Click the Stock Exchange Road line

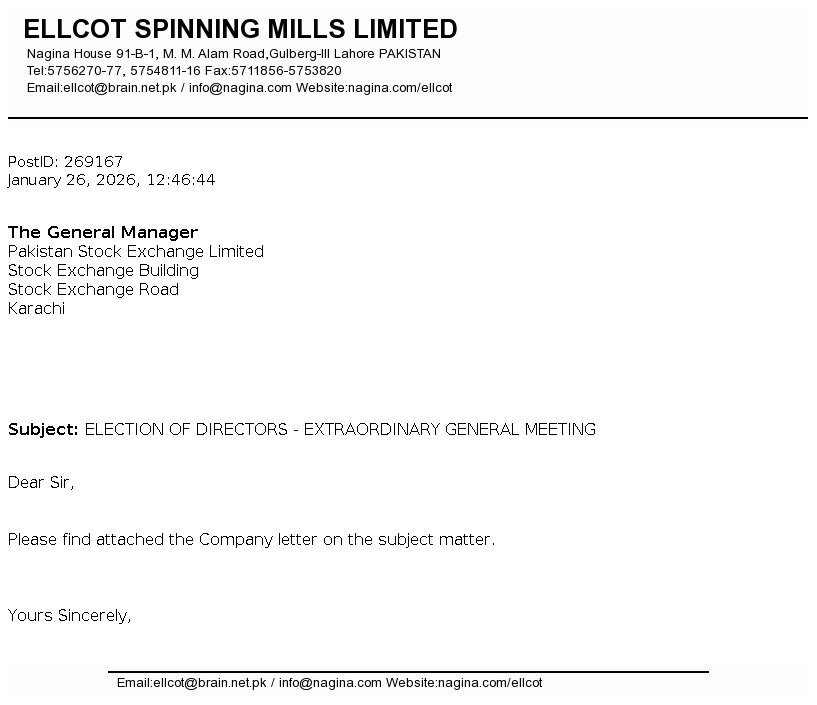(93, 290)
